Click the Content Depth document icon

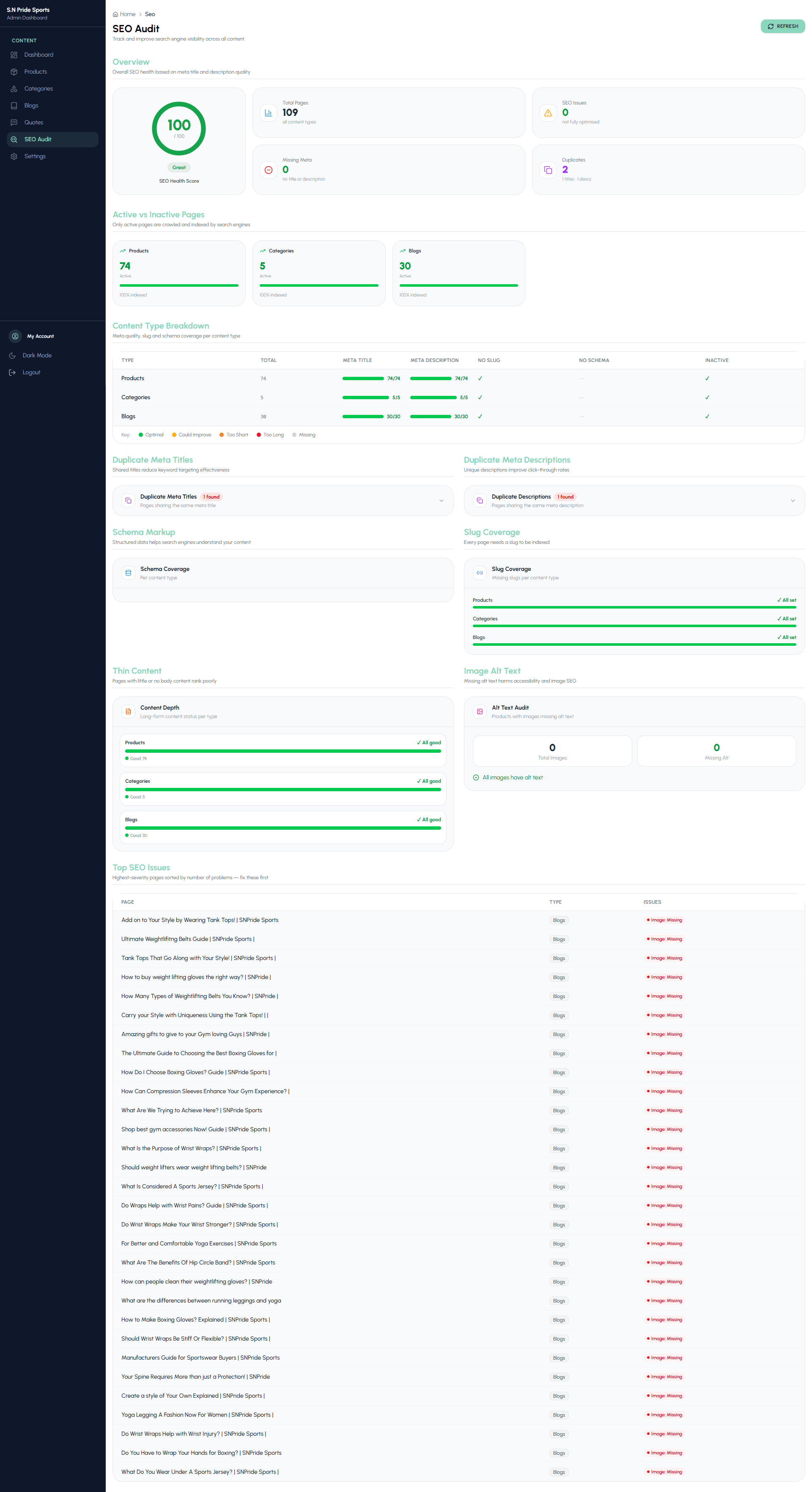pos(129,711)
